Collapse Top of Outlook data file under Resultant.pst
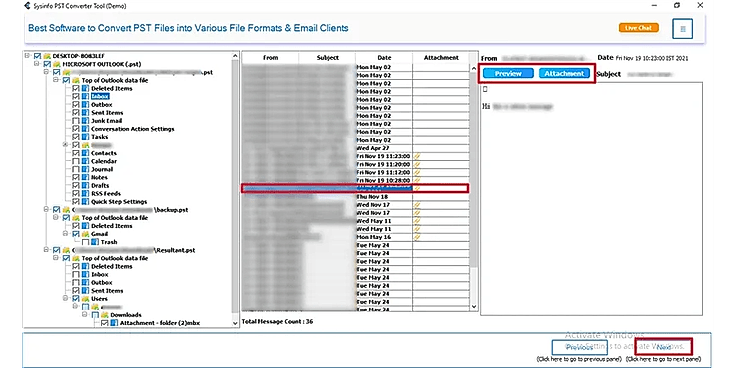Viewport: 736px width, 368px height. coord(56,258)
